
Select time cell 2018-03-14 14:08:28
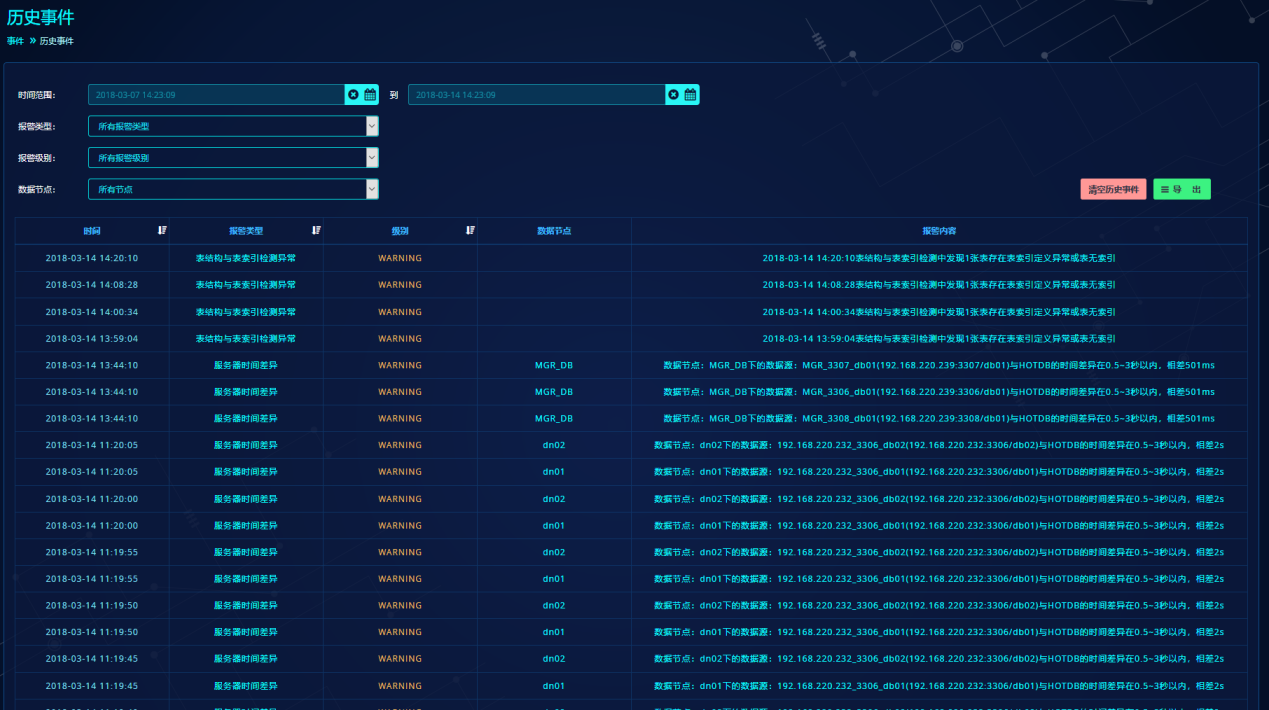(92, 285)
